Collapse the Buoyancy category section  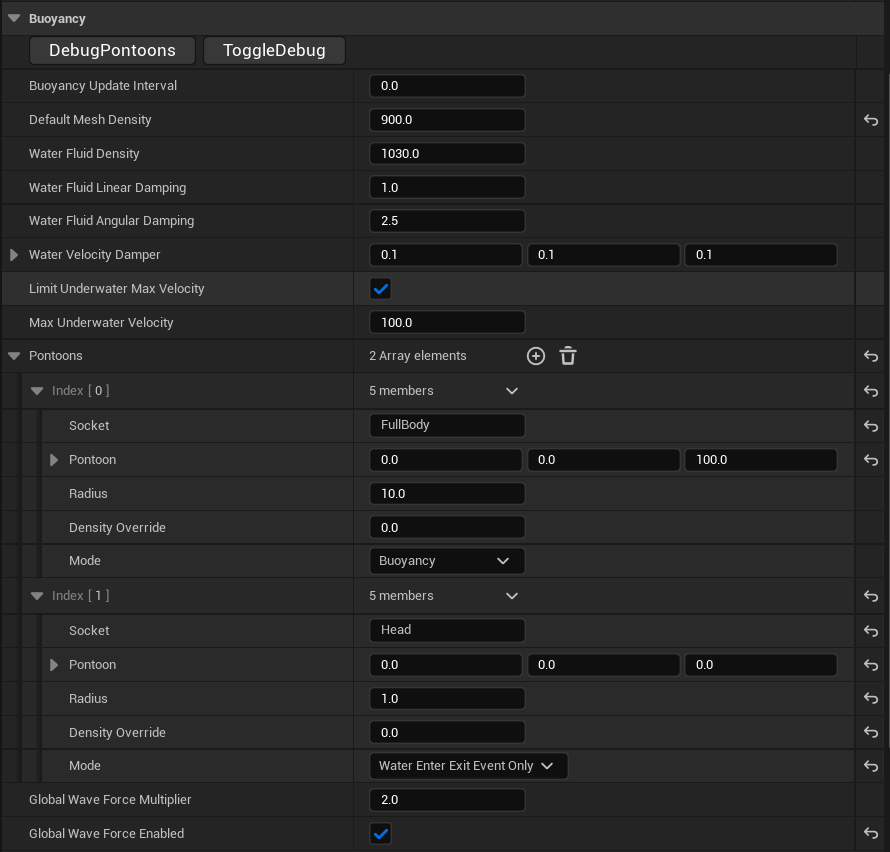[14, 18]
